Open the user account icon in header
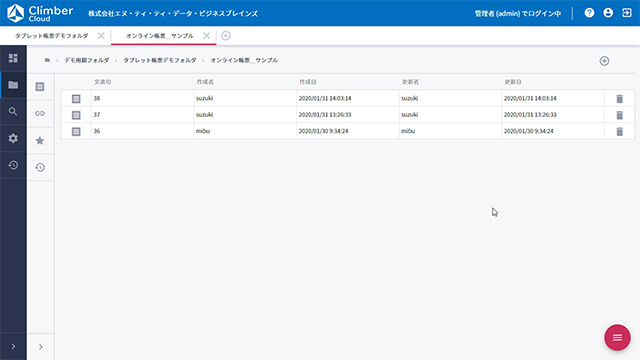640x360 pixels. (x=608, y=13)
